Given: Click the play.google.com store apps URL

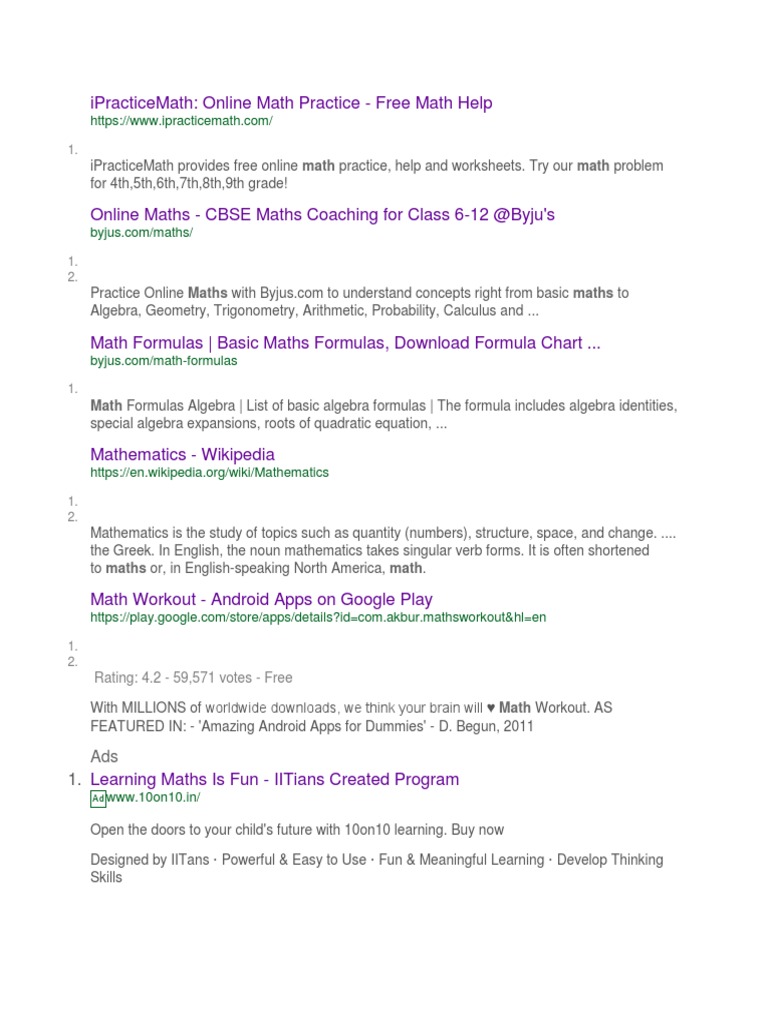Looking at the screenshot, I should tap(318, 617).
